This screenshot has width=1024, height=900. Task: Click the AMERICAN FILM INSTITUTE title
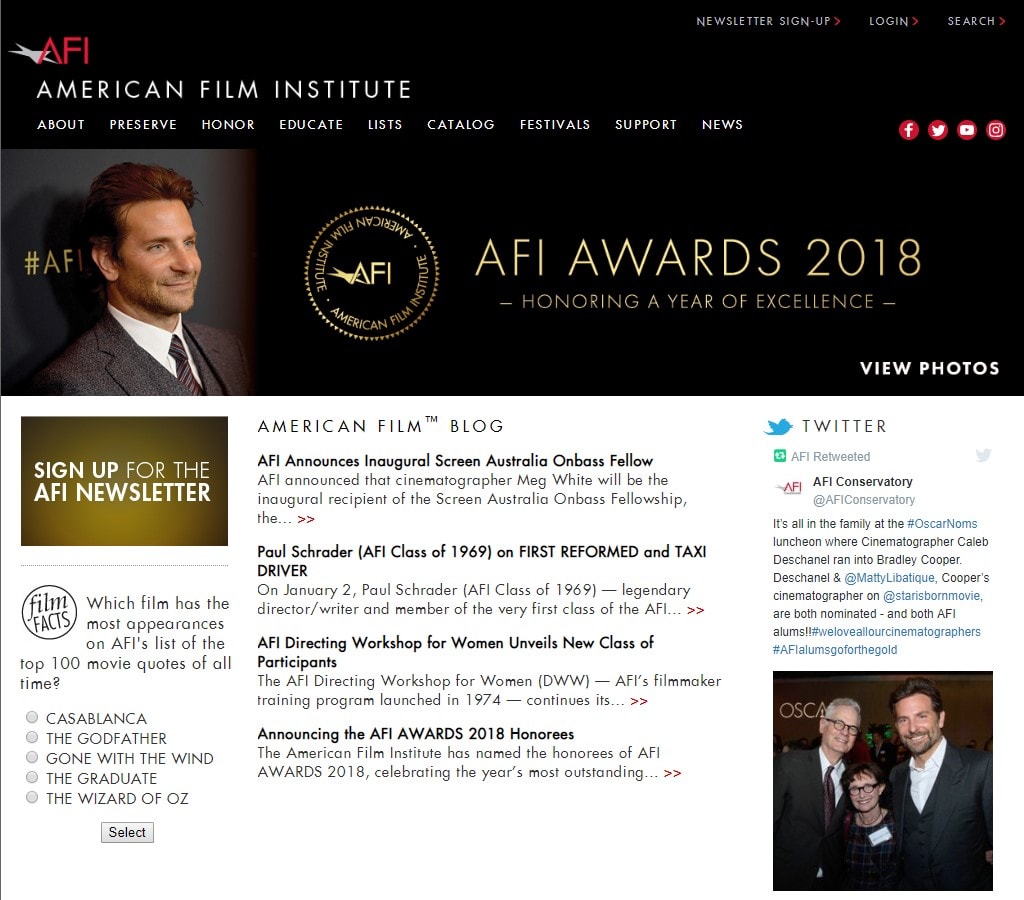(224, 89)
